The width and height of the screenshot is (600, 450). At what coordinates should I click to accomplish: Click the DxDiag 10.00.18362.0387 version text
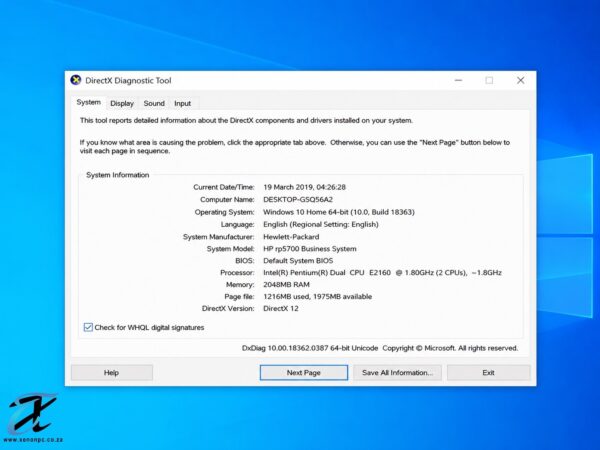(310, 348)
